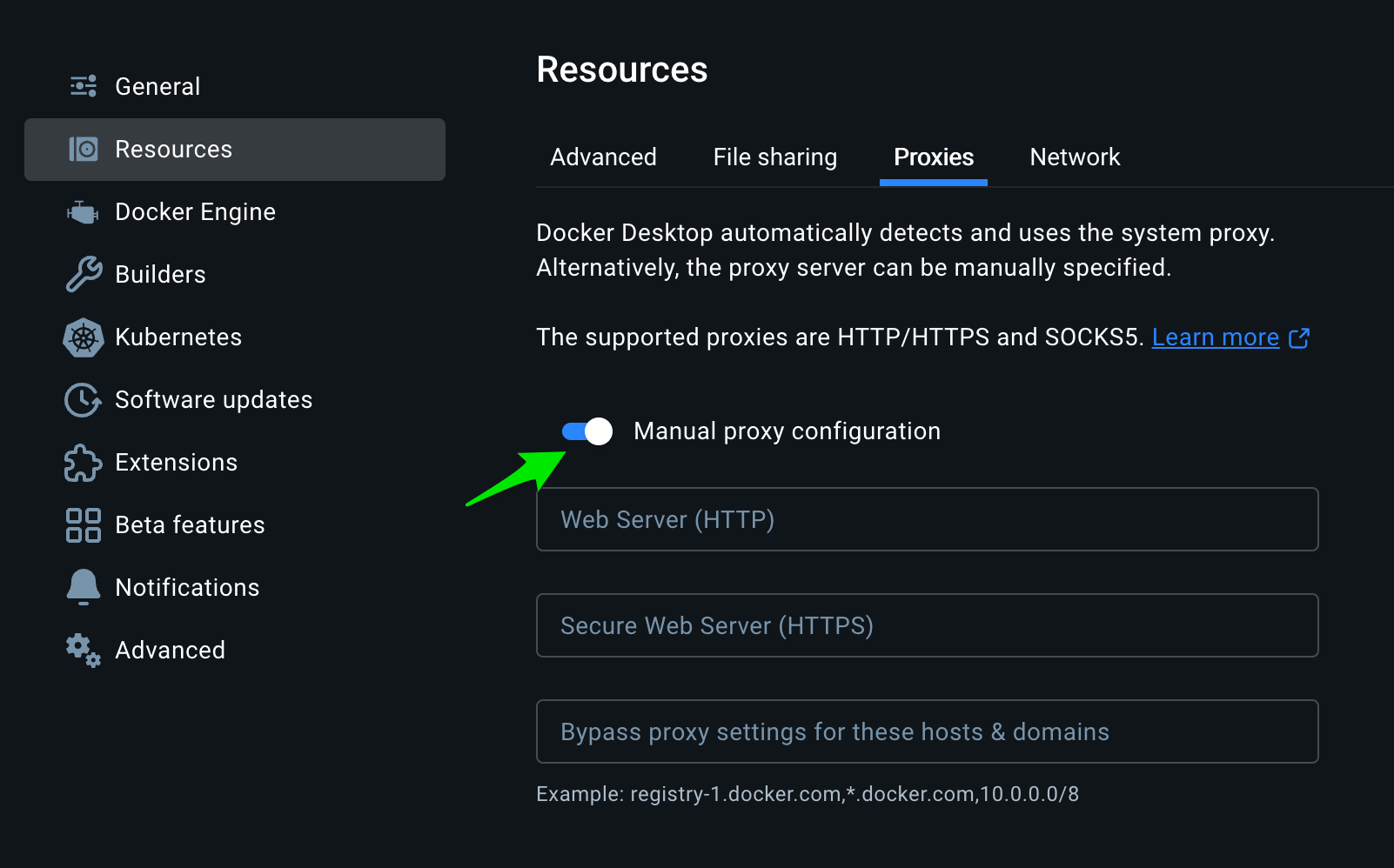
Task: Open Extensions settings
Action: tap(235, 462)
